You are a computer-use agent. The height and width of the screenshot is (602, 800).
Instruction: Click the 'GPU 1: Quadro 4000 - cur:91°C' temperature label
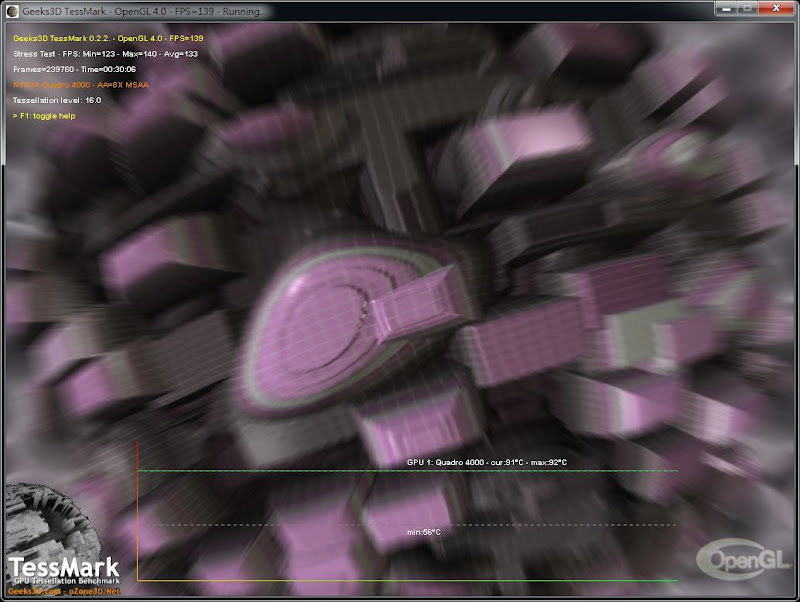[x=487, y=462]
